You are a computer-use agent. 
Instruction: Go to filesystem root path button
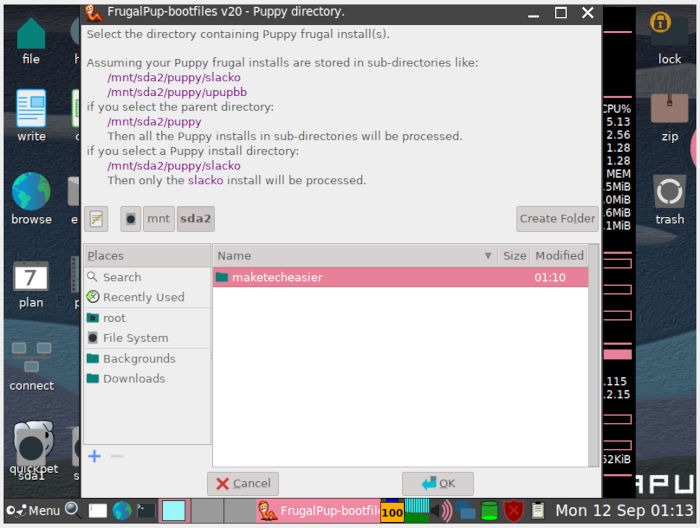130,219
